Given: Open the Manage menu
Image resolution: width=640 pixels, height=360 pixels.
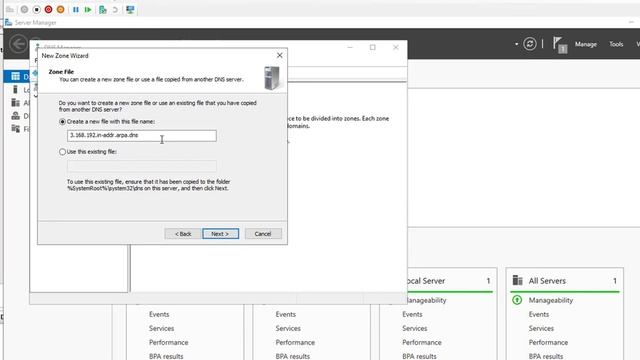Looking at the screenshot, I should point(586,44).
